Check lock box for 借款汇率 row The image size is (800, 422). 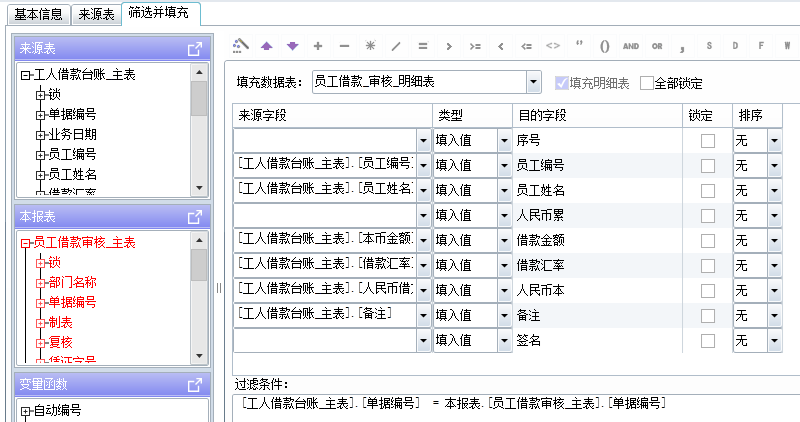click(x=708, y=265)
